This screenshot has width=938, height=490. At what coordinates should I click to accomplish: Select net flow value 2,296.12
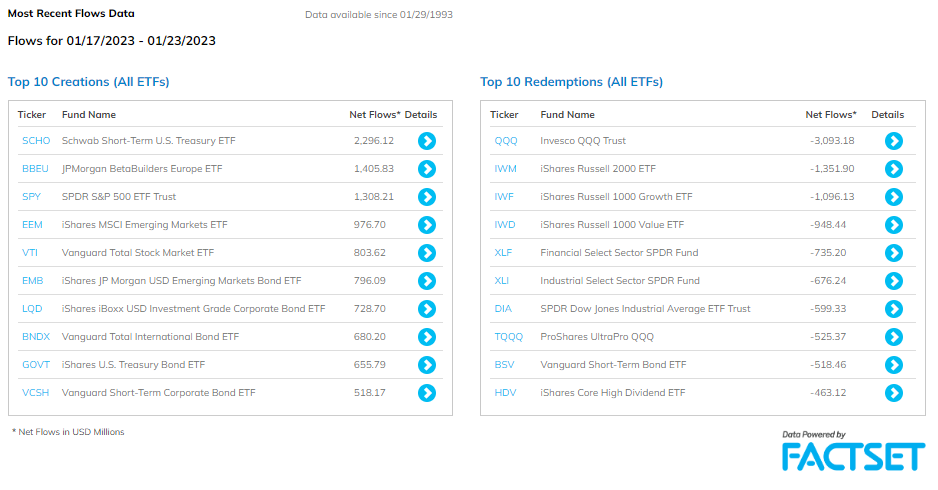click(374, 141)
